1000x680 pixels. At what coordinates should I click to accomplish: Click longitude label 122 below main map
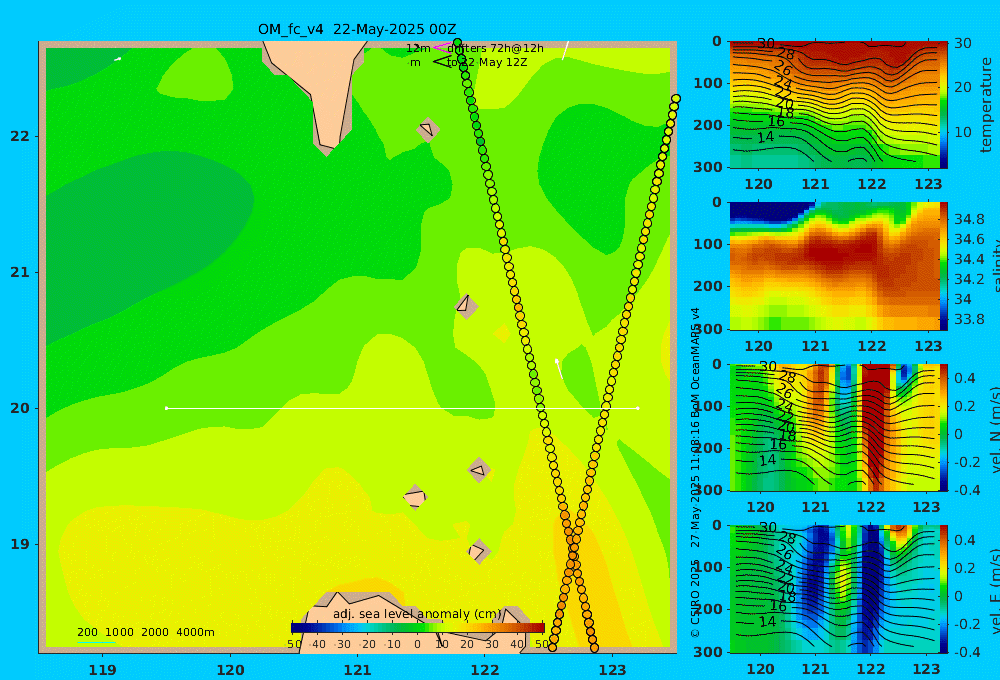485,670
